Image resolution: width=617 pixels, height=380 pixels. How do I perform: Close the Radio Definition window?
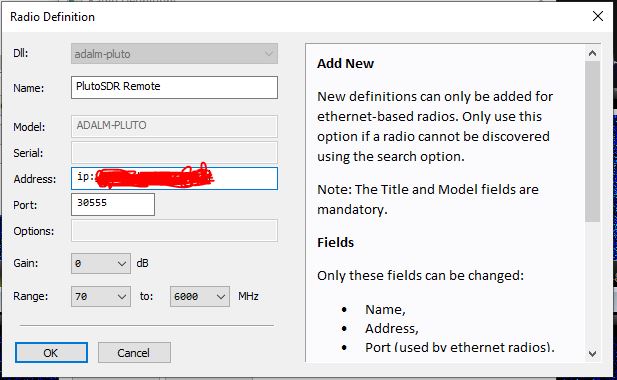tap(598, 16)
